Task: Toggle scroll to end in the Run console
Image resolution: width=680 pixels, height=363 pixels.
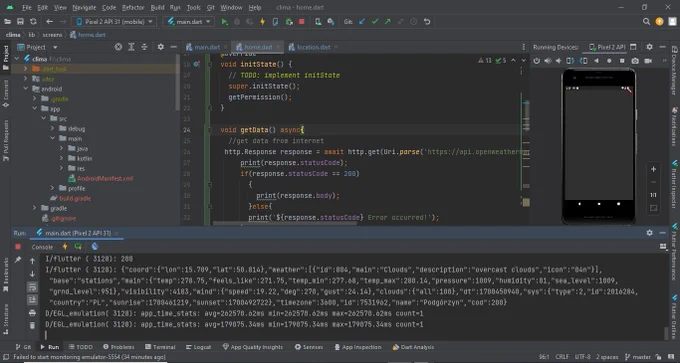Action: 33,300
